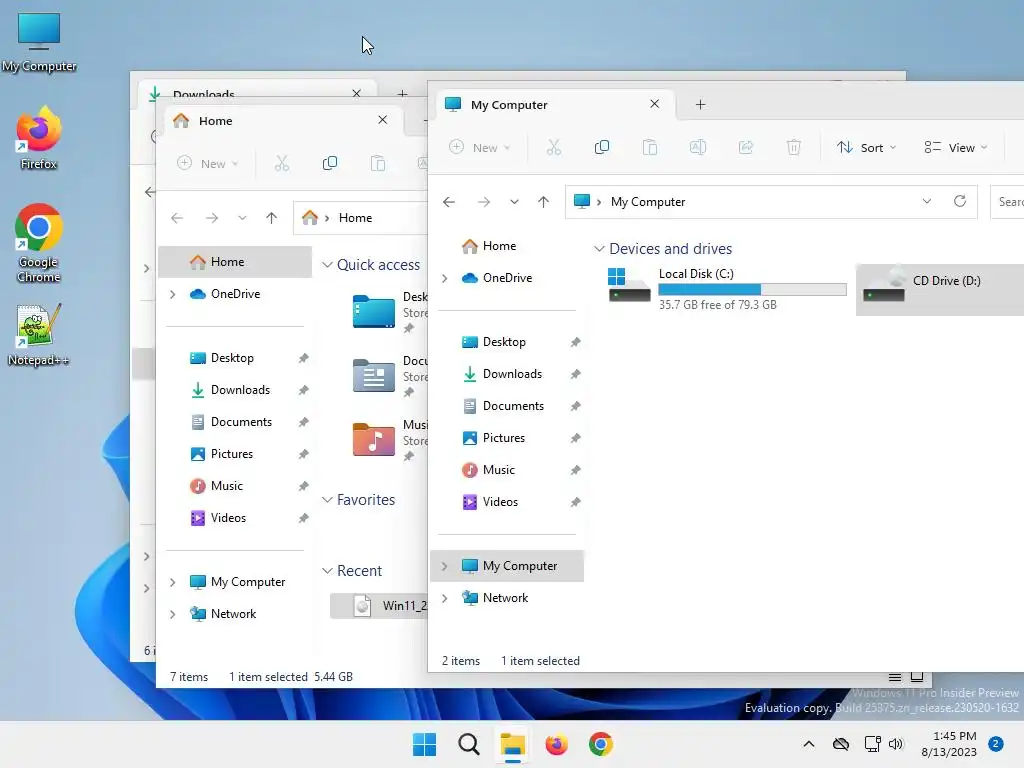The image size is (1024, 768).
Task: Expand Network node in My Computer sidebar
Action: tap(445, 598)
